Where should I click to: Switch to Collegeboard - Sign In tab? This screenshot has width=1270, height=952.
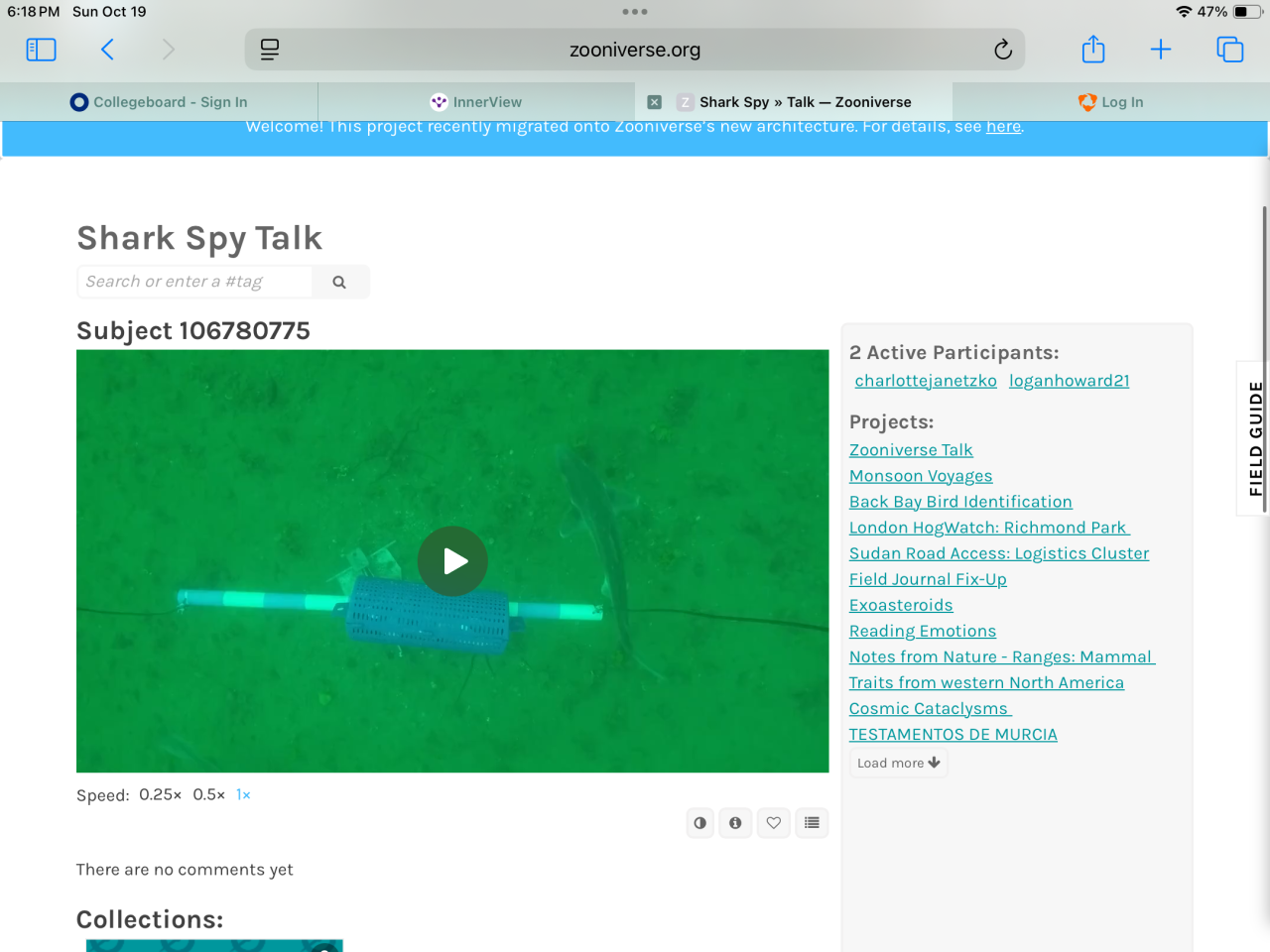click(159, 102)
